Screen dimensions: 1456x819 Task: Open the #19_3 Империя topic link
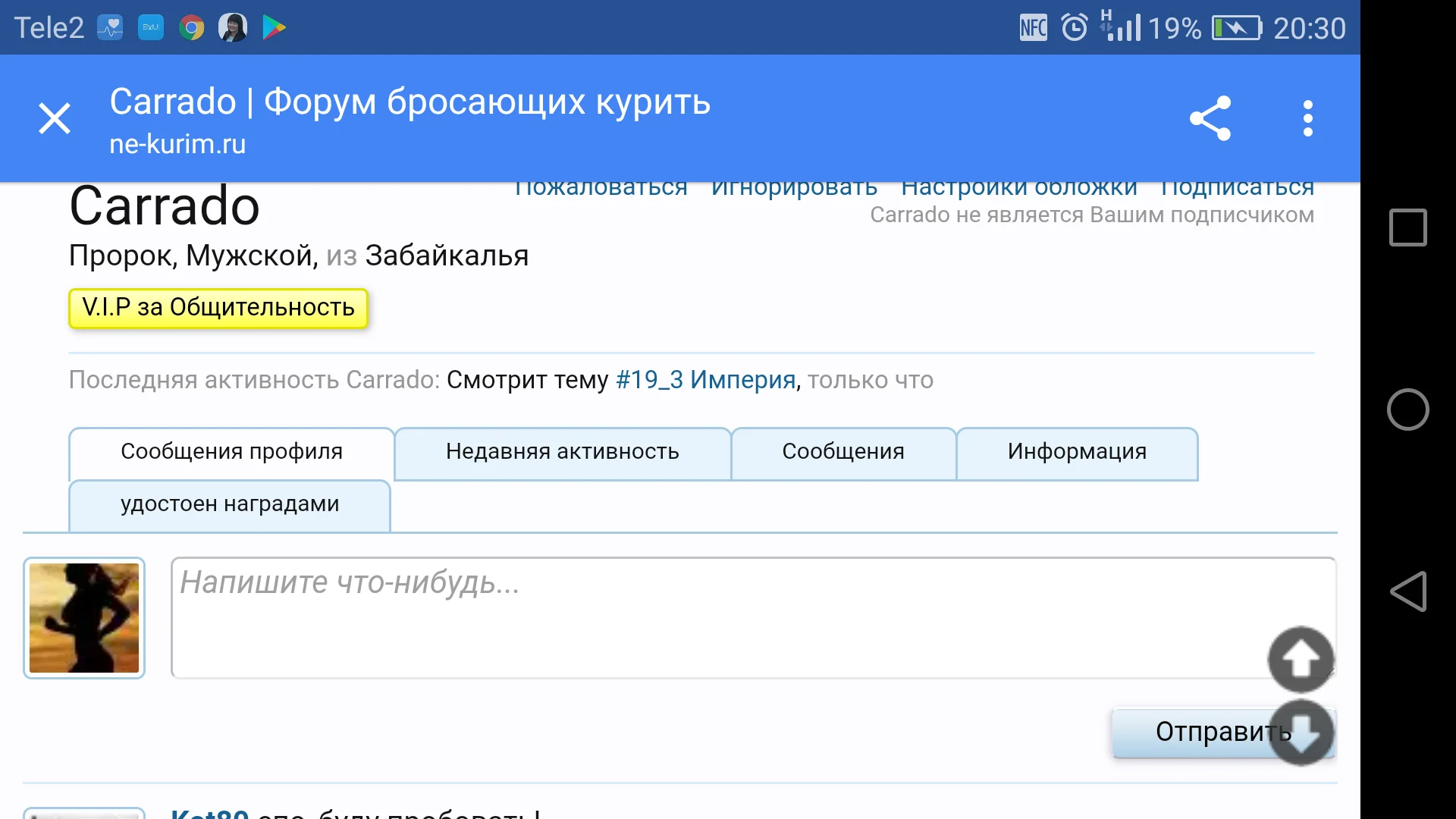click(704, 379)
